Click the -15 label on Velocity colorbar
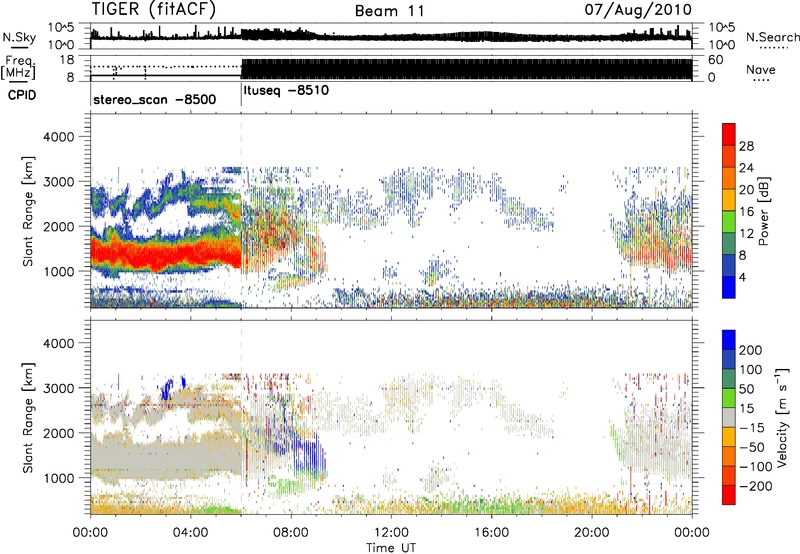The height and width of the screenshot is (554, 800). pyautogui.click(x=752, y=427)
